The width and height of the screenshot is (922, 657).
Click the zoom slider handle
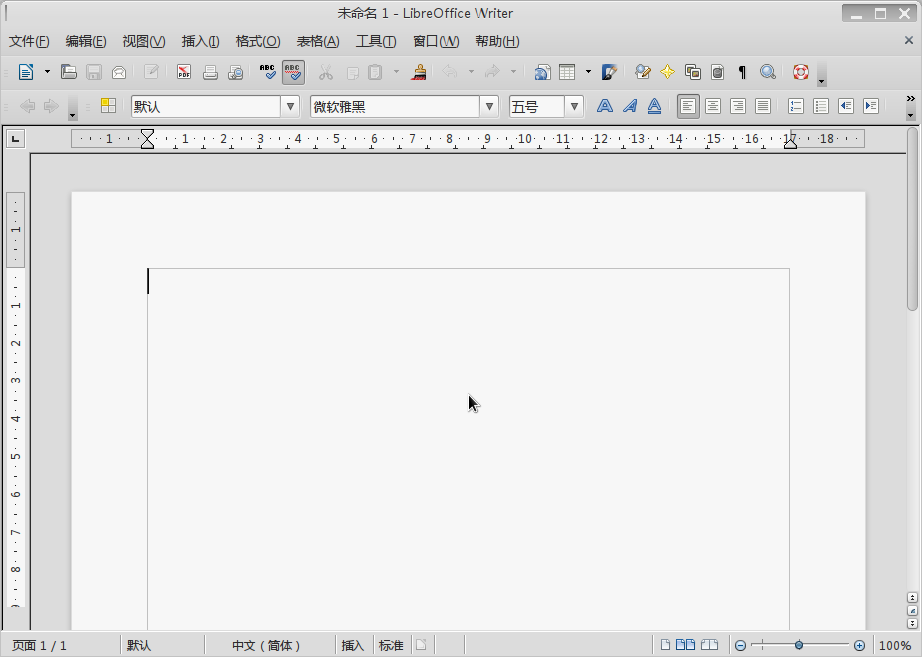799,645
